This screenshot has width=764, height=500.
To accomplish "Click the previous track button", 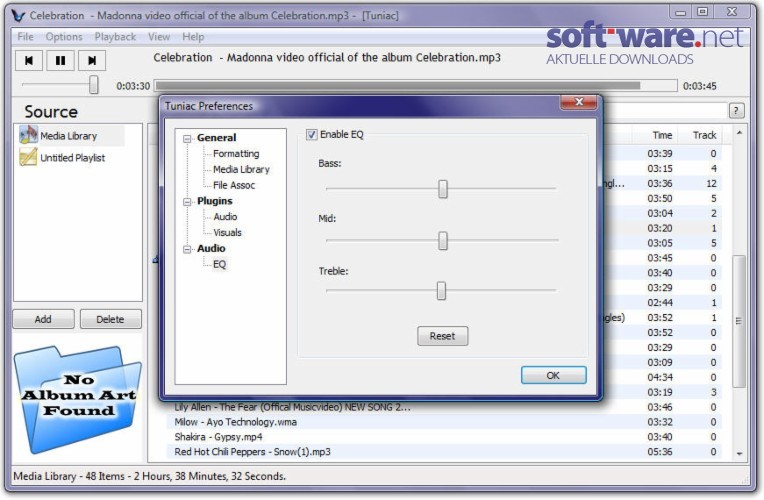I will point(29,60).
